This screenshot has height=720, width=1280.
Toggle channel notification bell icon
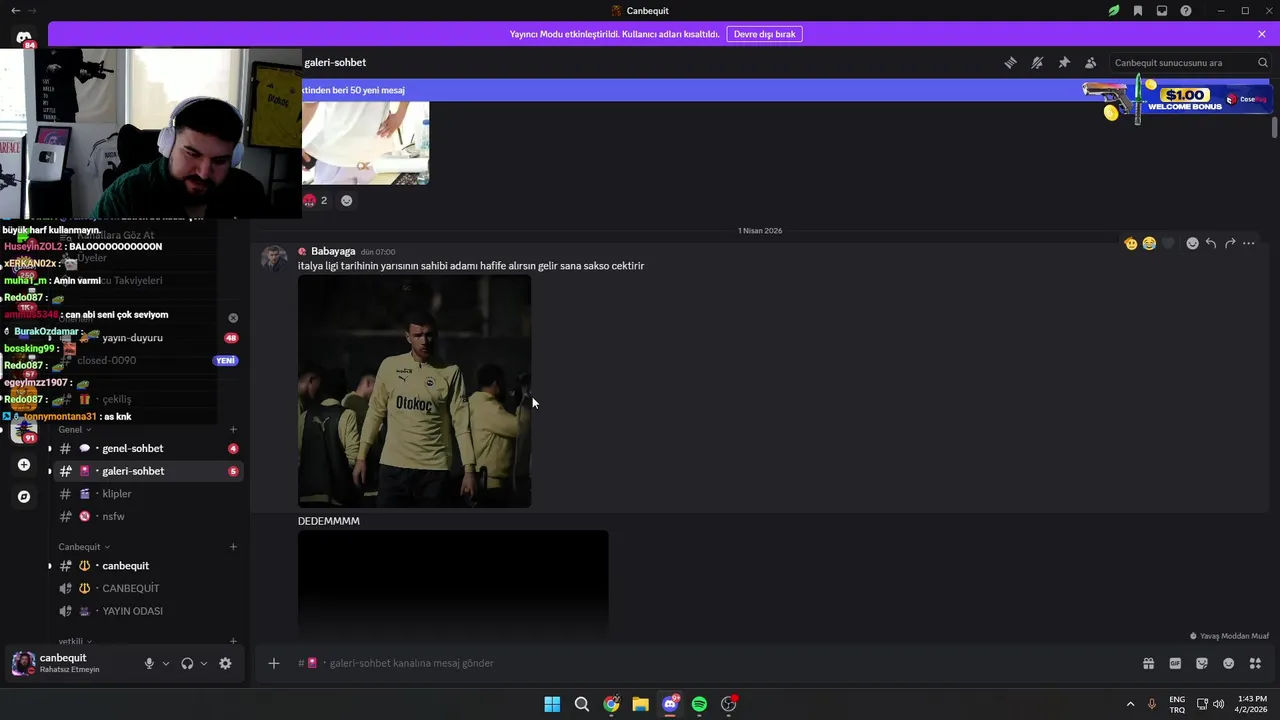coord(1037,62)
